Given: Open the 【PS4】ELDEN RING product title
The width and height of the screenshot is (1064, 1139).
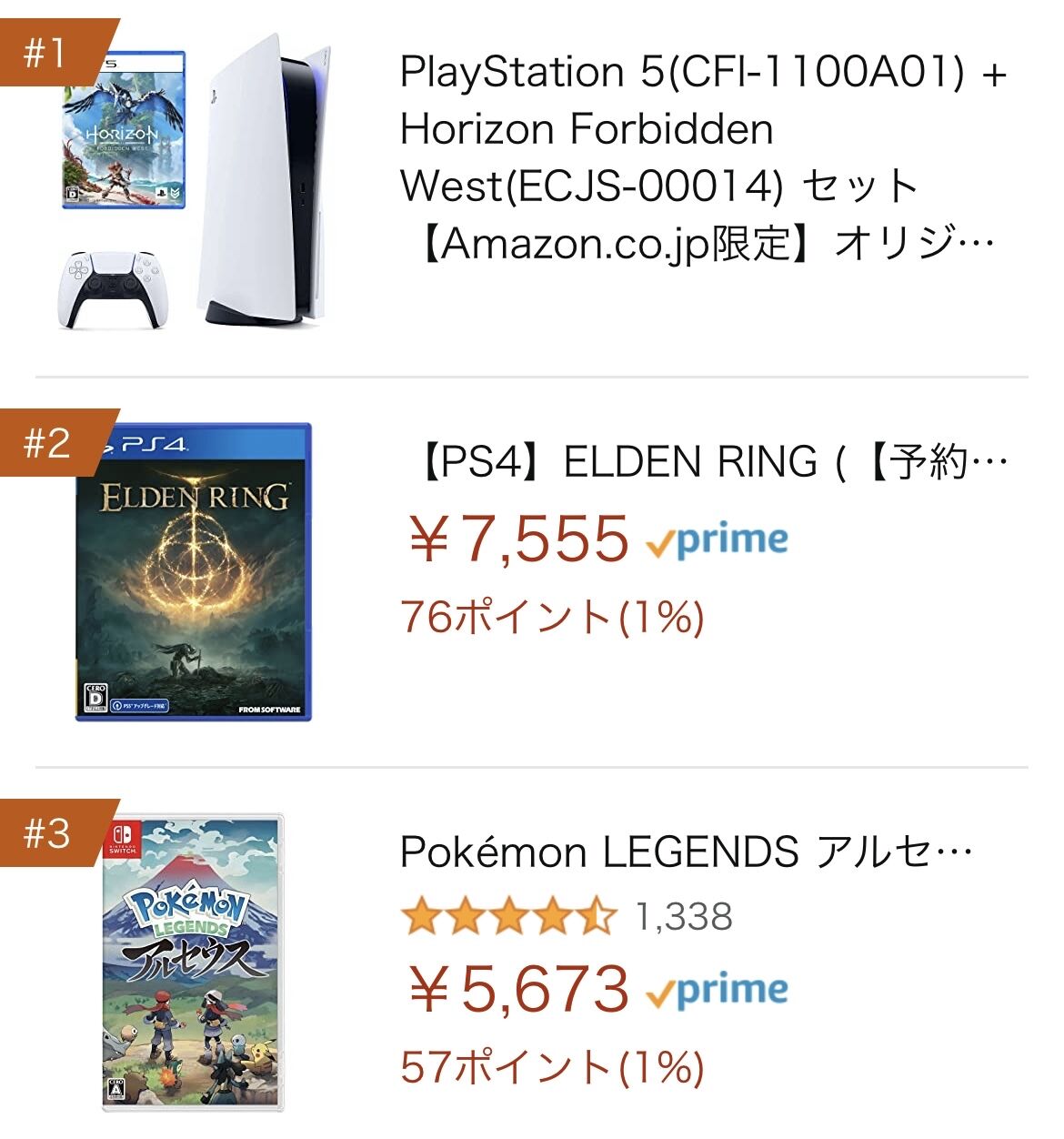Looking at the screenshot, I should 709,462.
